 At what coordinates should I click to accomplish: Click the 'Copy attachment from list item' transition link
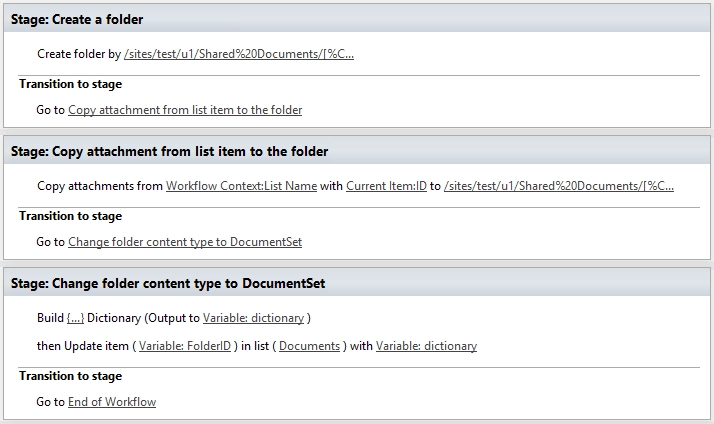(185, 110)
